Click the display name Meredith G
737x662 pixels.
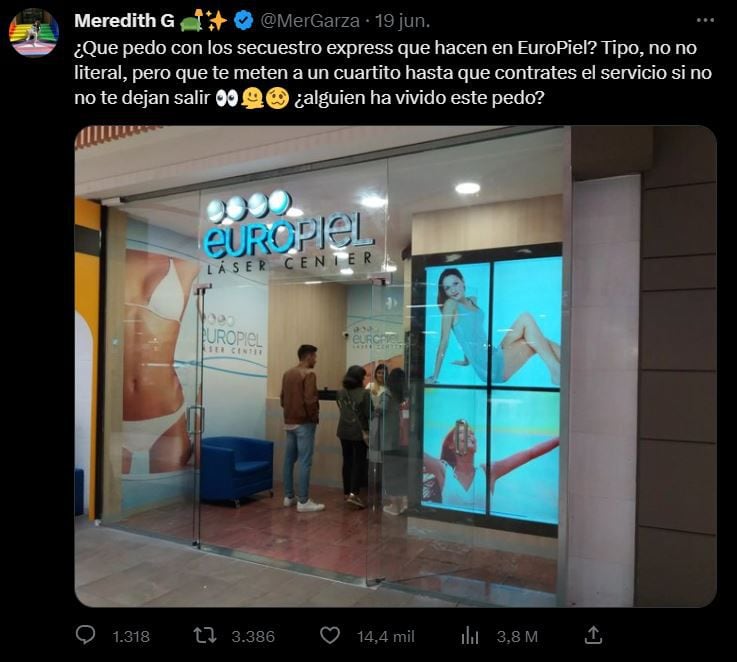click(124, 21)
